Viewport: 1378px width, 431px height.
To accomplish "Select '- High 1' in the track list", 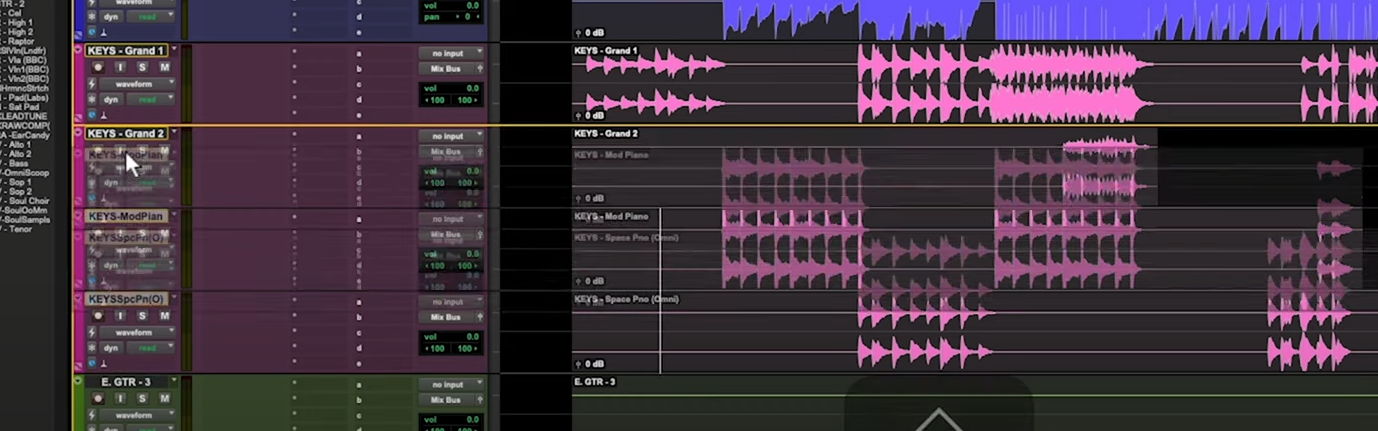I will (18, 22).
